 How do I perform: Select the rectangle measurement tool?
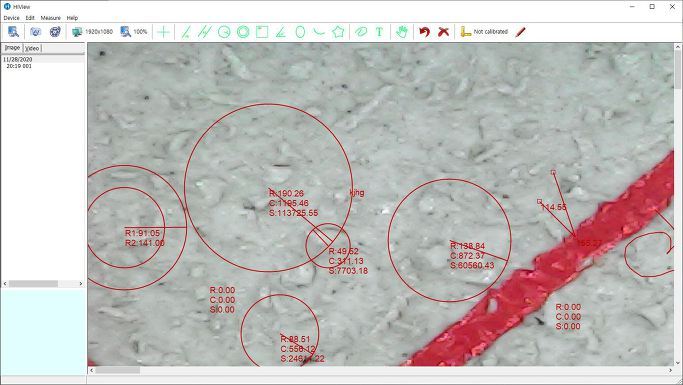262,32
